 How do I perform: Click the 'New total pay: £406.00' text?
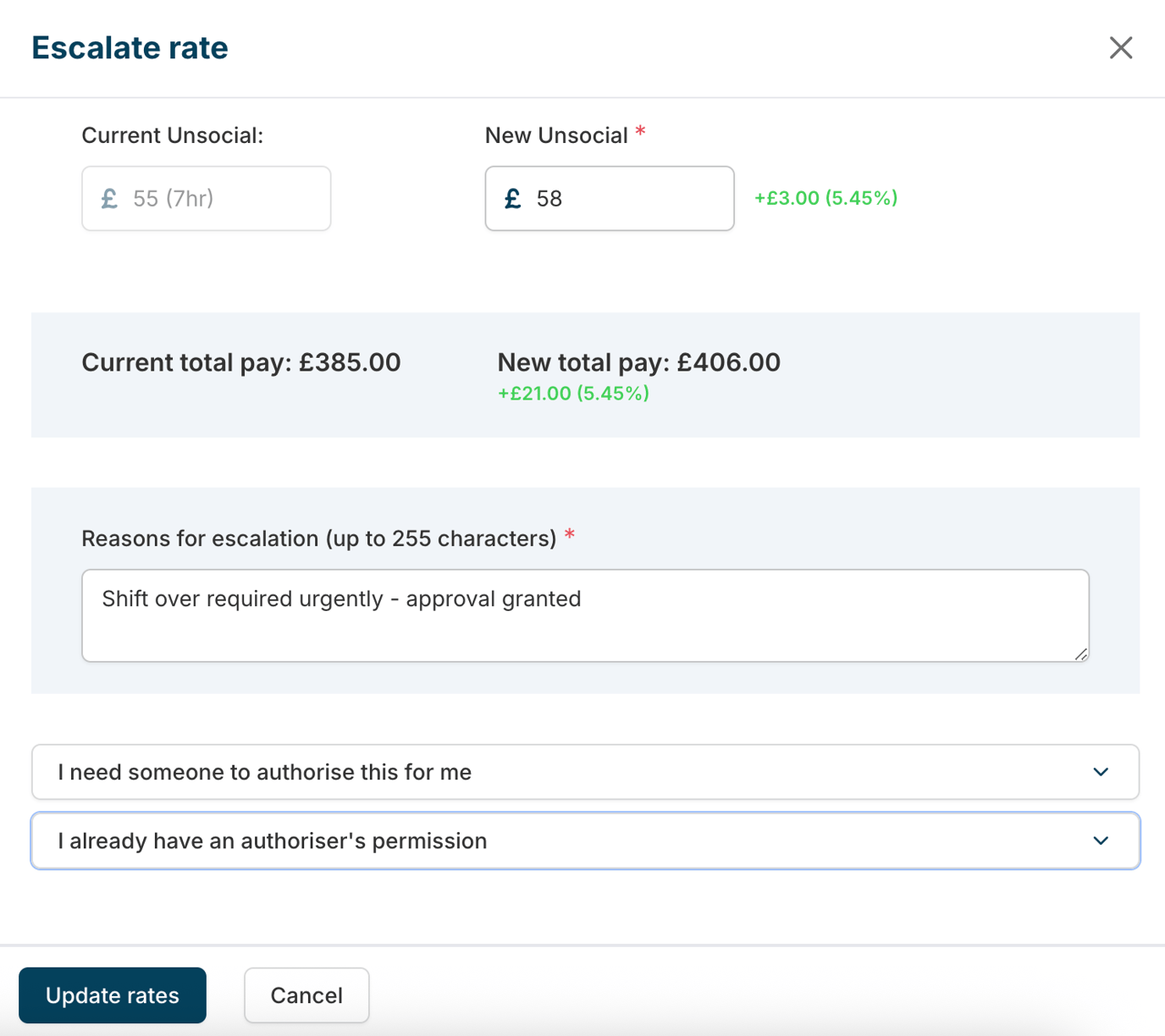click(638, 362)
